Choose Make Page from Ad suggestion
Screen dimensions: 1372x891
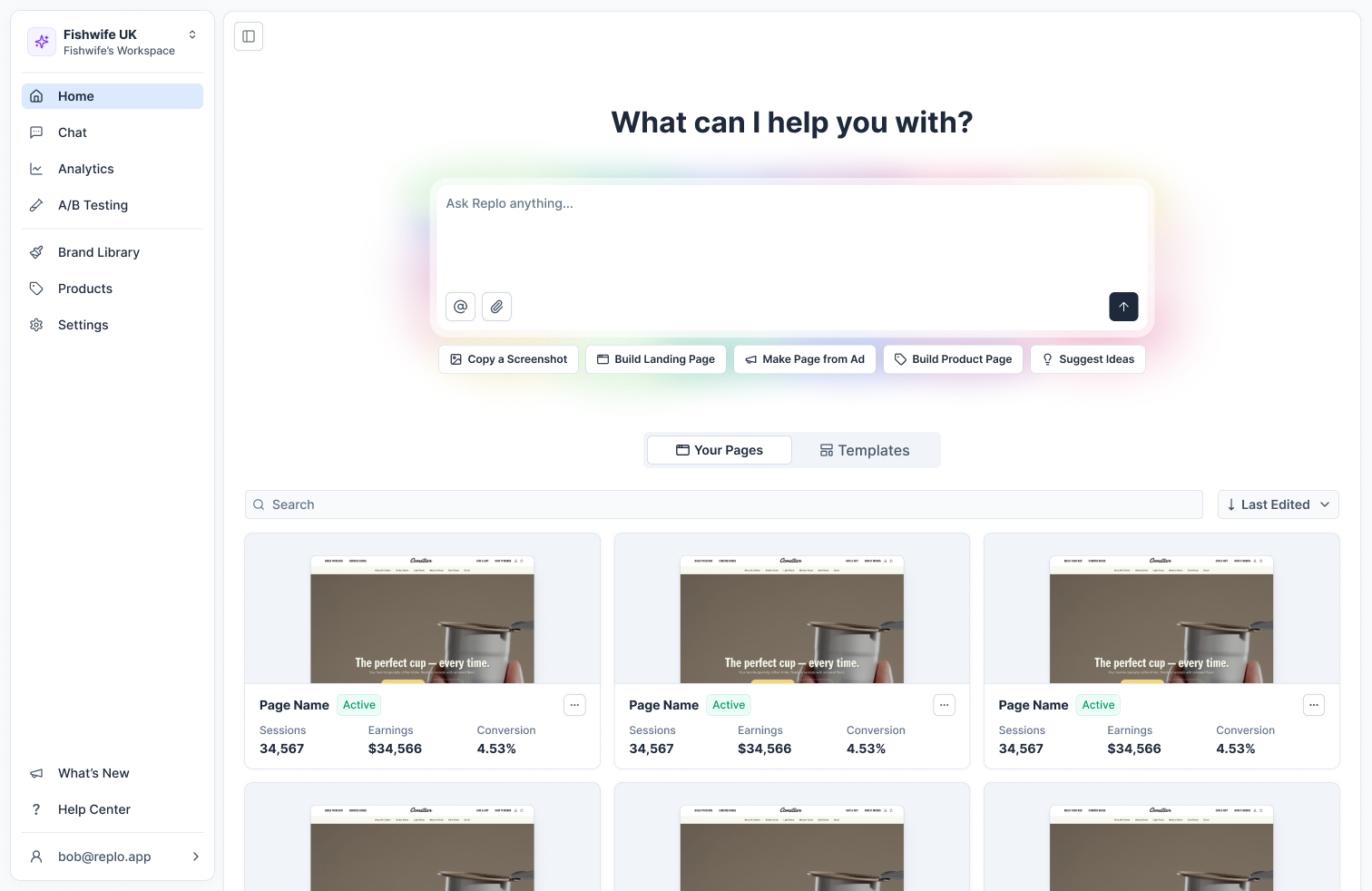coord(805,359)
